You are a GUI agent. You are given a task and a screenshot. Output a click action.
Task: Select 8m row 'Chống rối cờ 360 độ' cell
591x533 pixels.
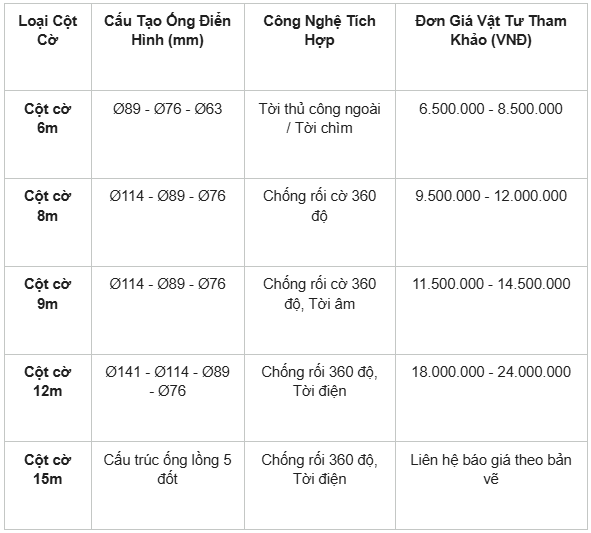(x=320, y=206)
